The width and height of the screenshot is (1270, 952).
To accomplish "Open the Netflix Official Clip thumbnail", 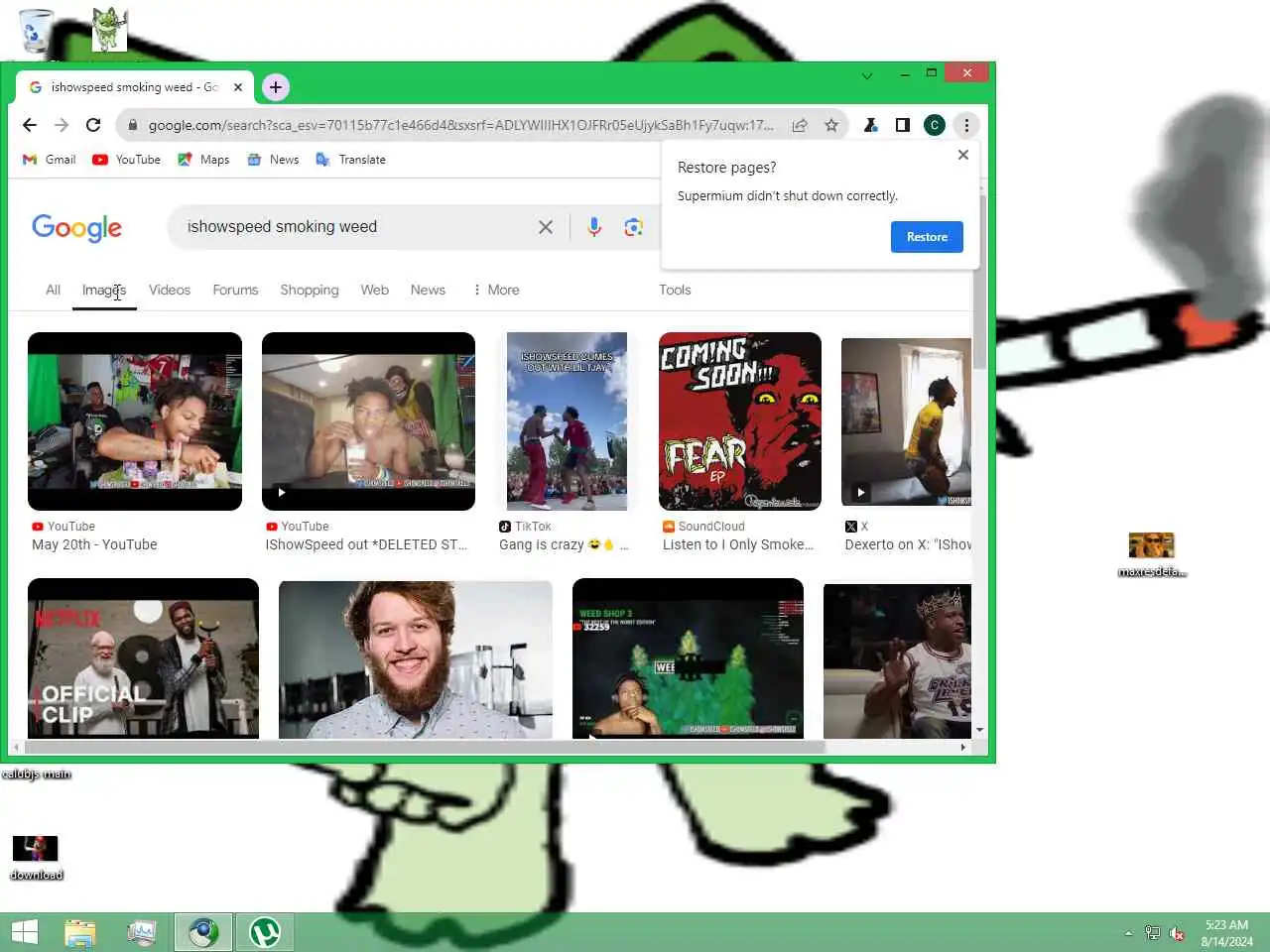I will pos(143,658).
